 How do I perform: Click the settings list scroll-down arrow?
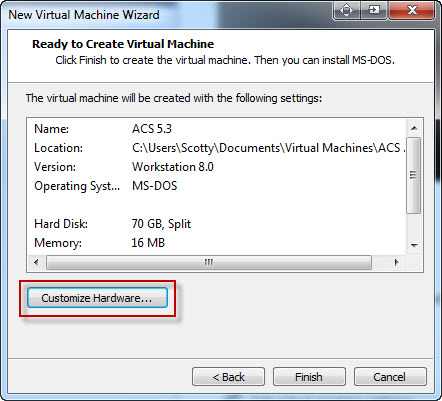tap(414, 246)
